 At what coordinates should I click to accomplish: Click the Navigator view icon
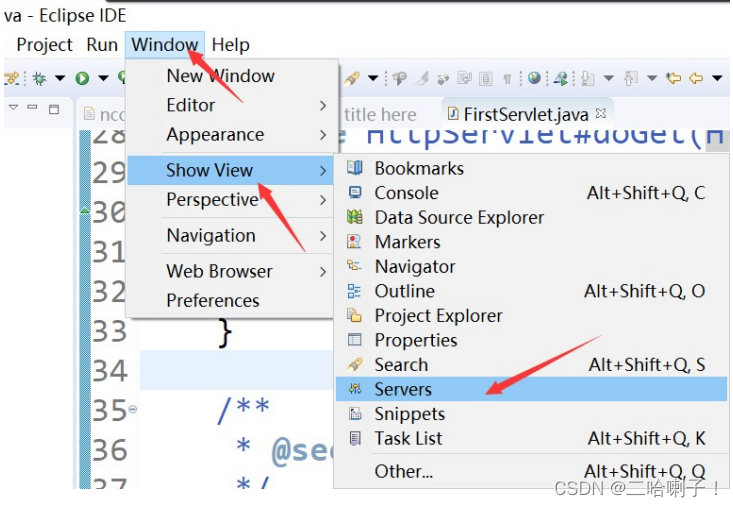coord(354,266)
